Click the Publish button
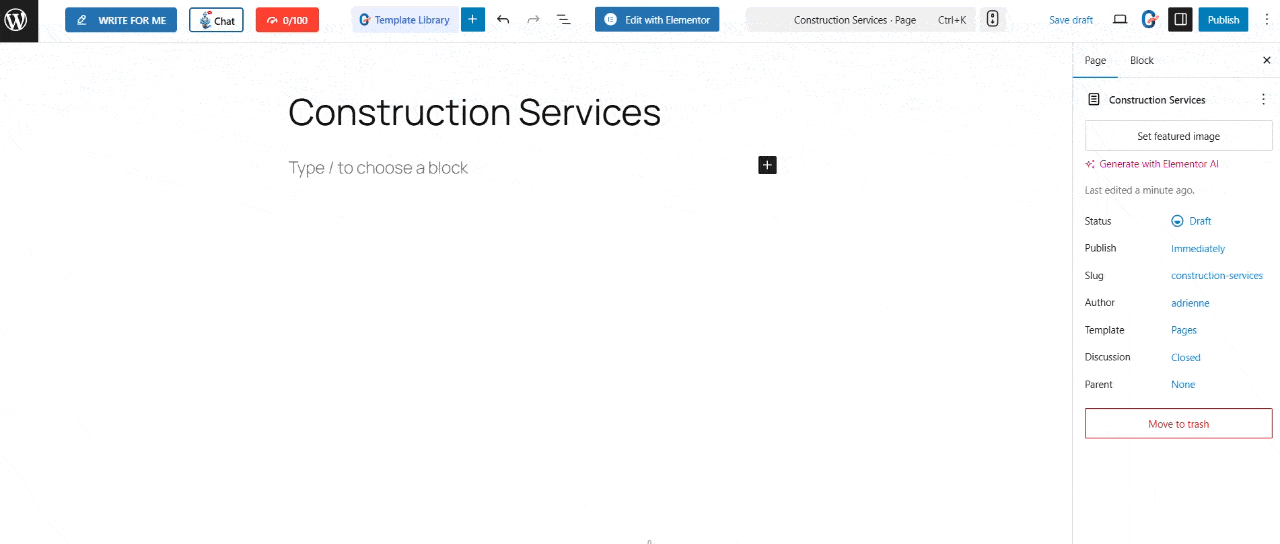1280x544 pixels. pos(1223,20)
